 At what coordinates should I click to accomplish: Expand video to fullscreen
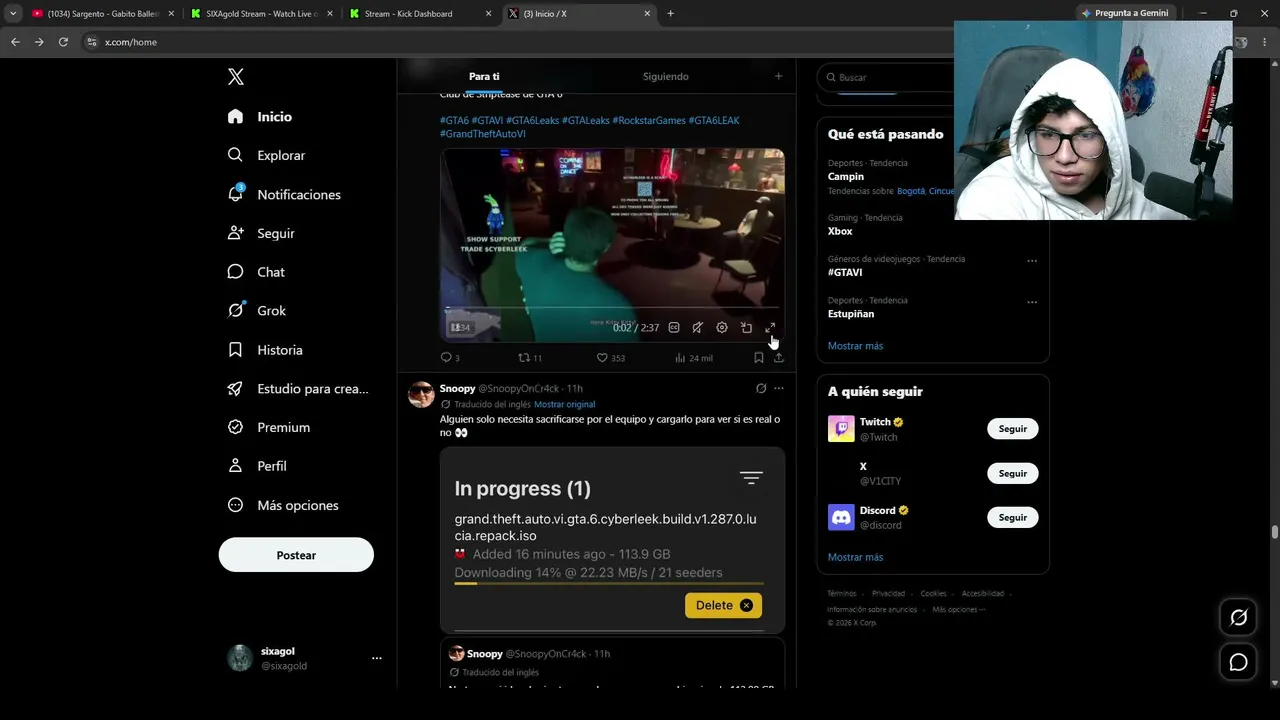coord(770,328)
